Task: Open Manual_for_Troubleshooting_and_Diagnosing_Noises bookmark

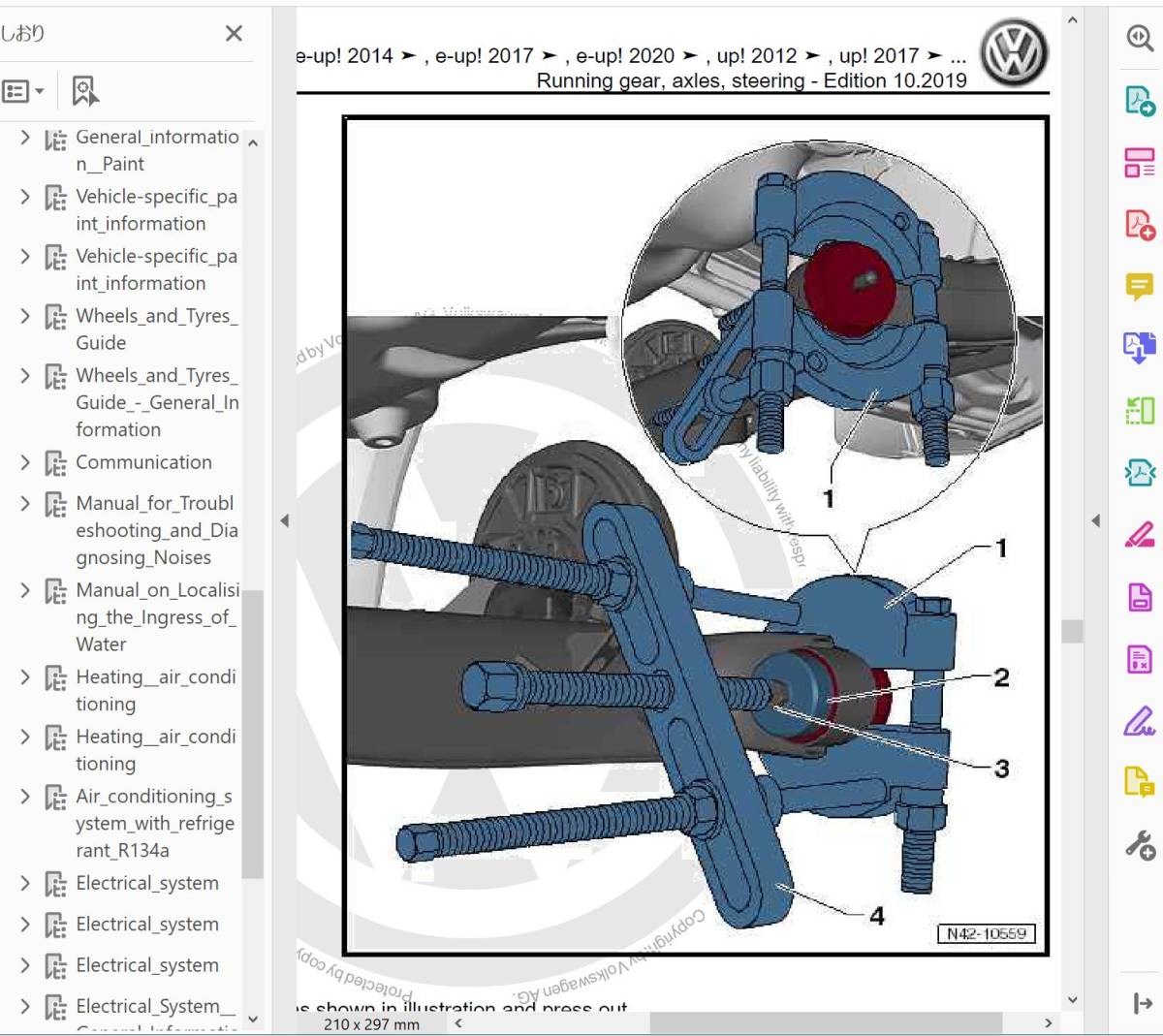Action: point(157,530)
